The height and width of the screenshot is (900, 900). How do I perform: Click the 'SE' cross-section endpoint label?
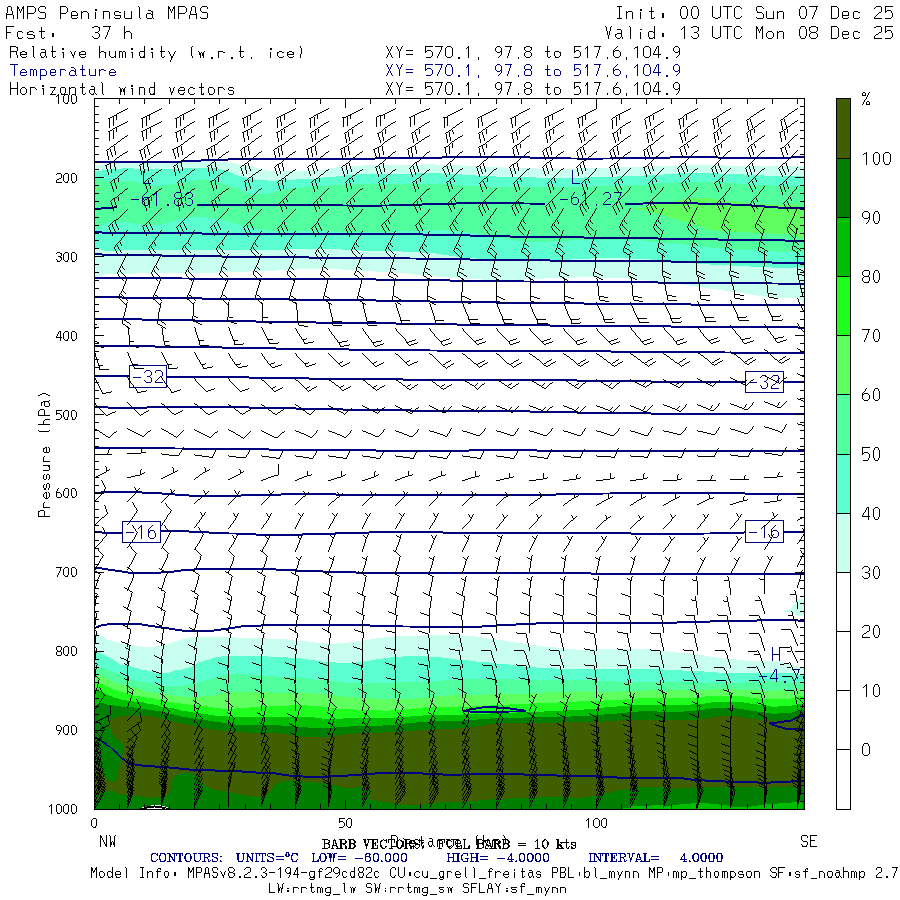click(809, 841)
